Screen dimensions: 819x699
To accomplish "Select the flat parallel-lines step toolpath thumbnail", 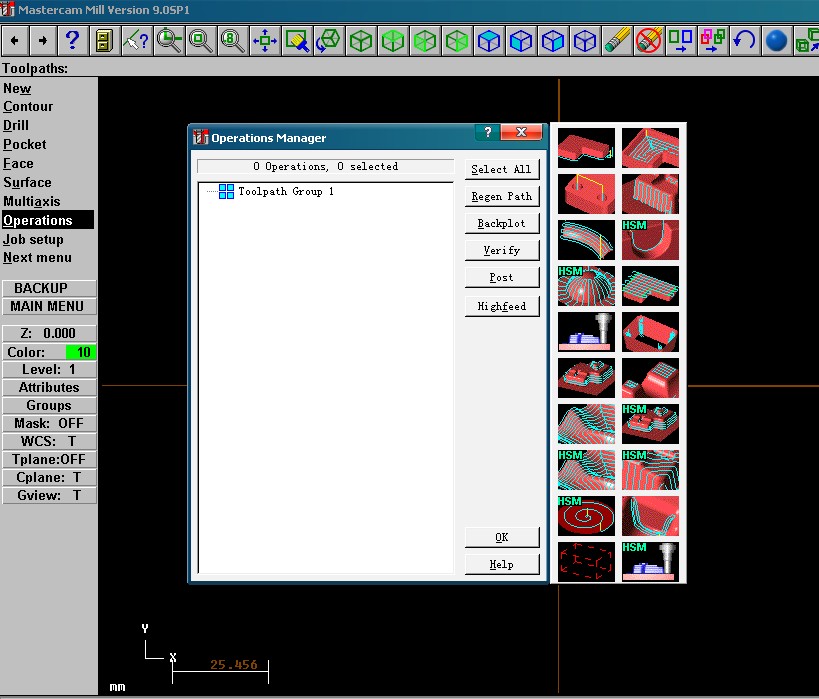I will coord(650,286).
